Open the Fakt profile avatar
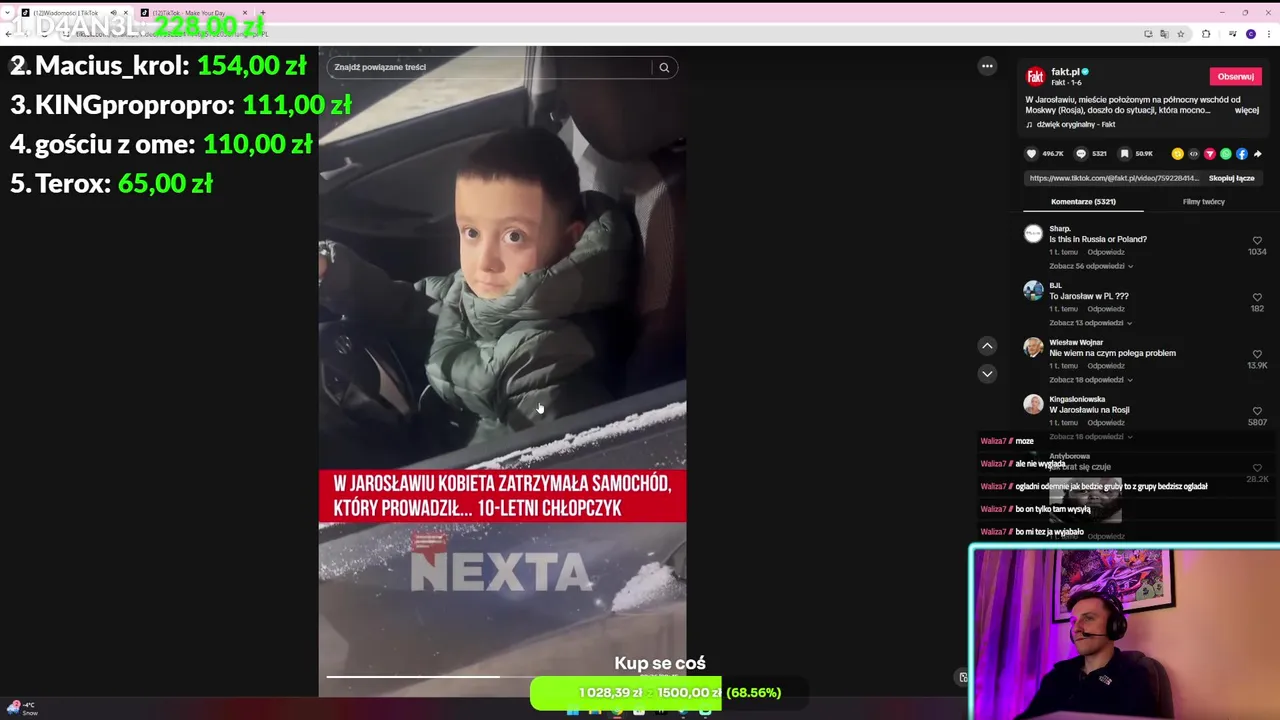Viewport: 1280px width, 720px height. [1035, 76]
